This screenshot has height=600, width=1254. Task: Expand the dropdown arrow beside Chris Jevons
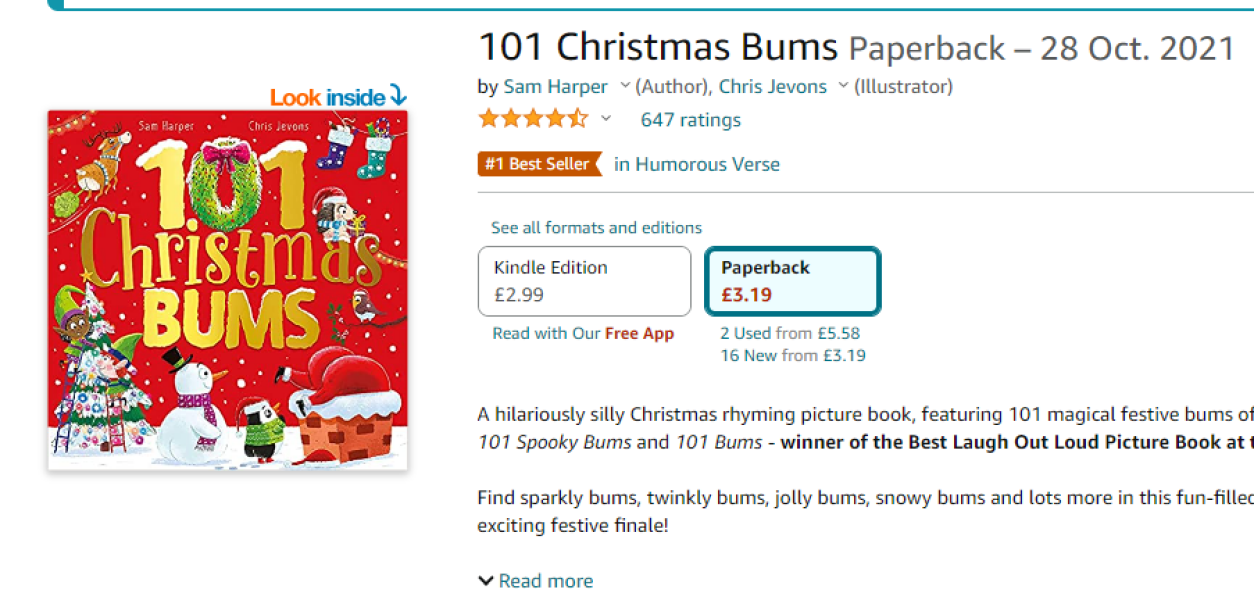[843, 87]
